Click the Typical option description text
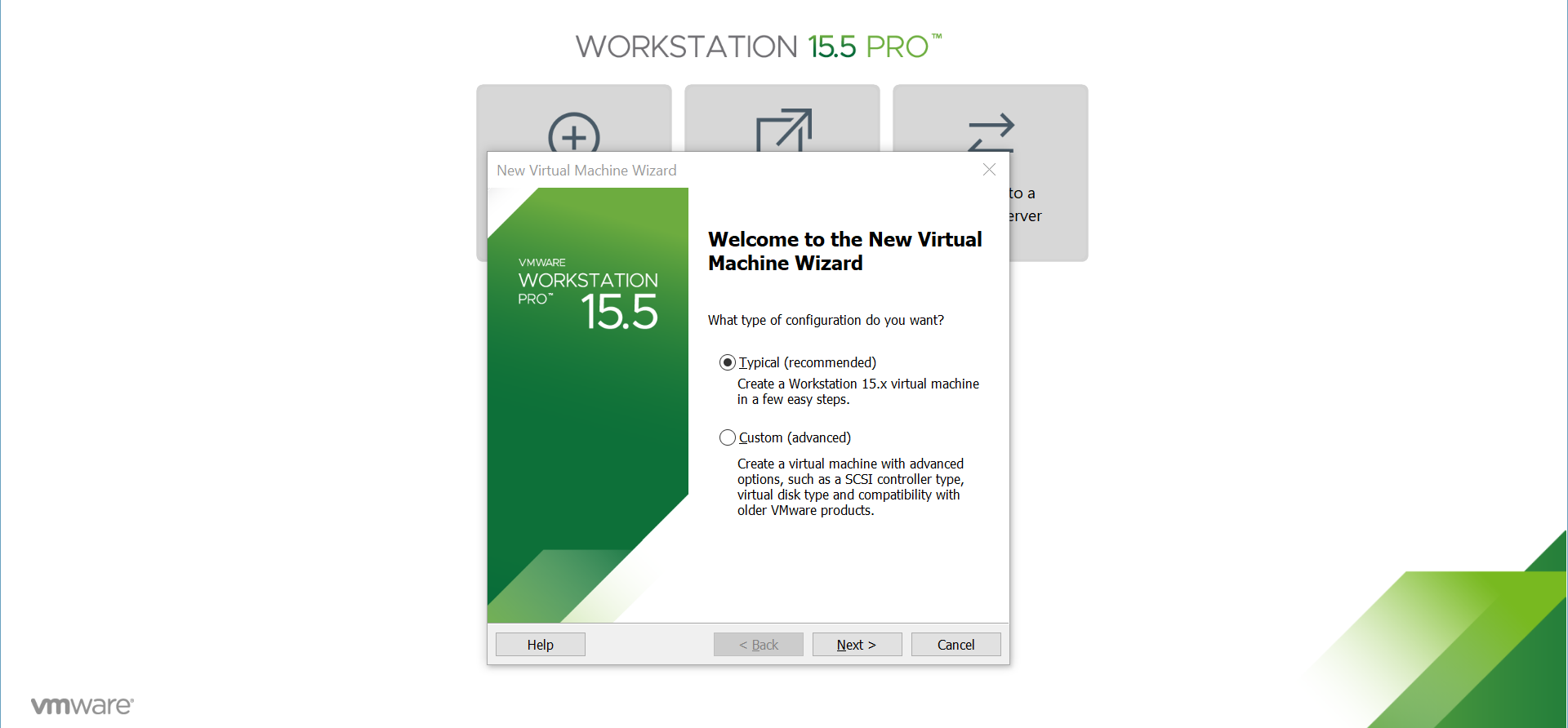1568x728 pixels. pos(857,392)
